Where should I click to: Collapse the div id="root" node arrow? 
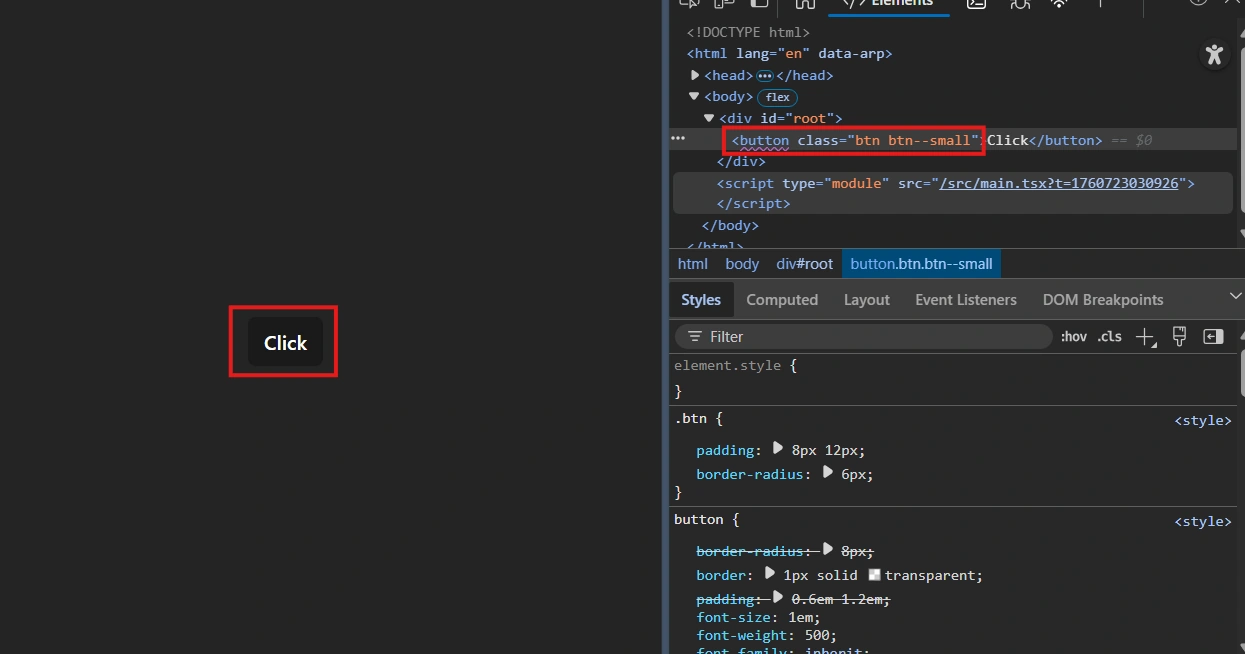pos(709,118)
